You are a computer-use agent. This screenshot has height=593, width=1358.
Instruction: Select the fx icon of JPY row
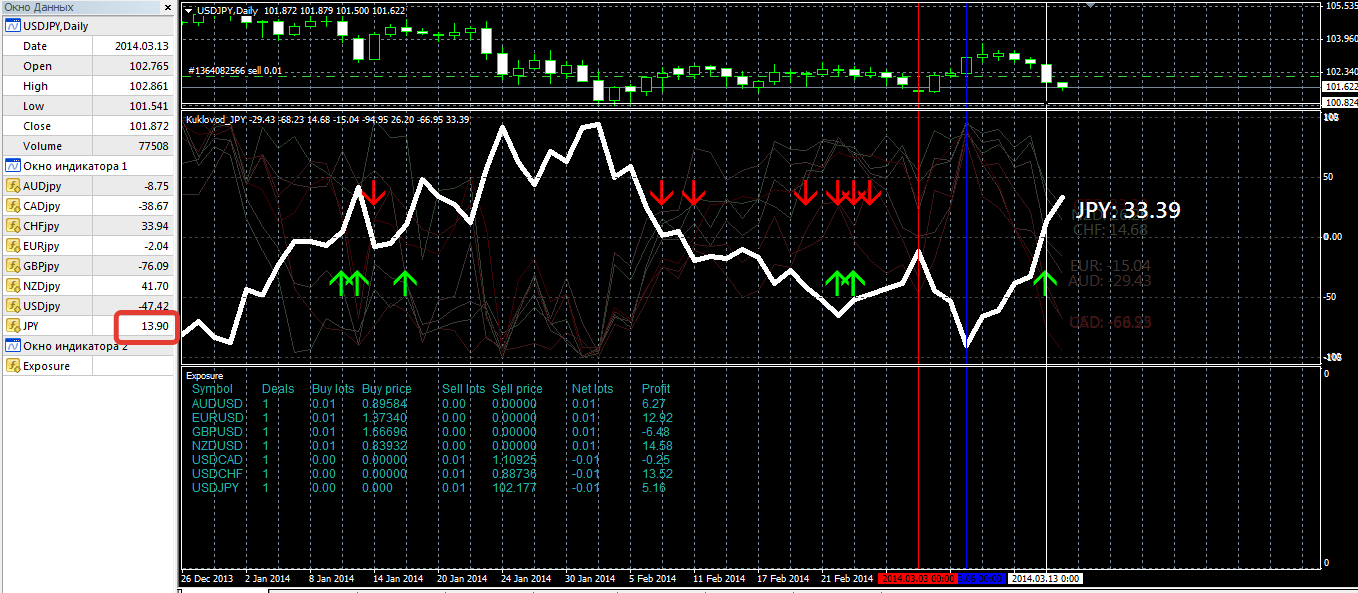13,326
